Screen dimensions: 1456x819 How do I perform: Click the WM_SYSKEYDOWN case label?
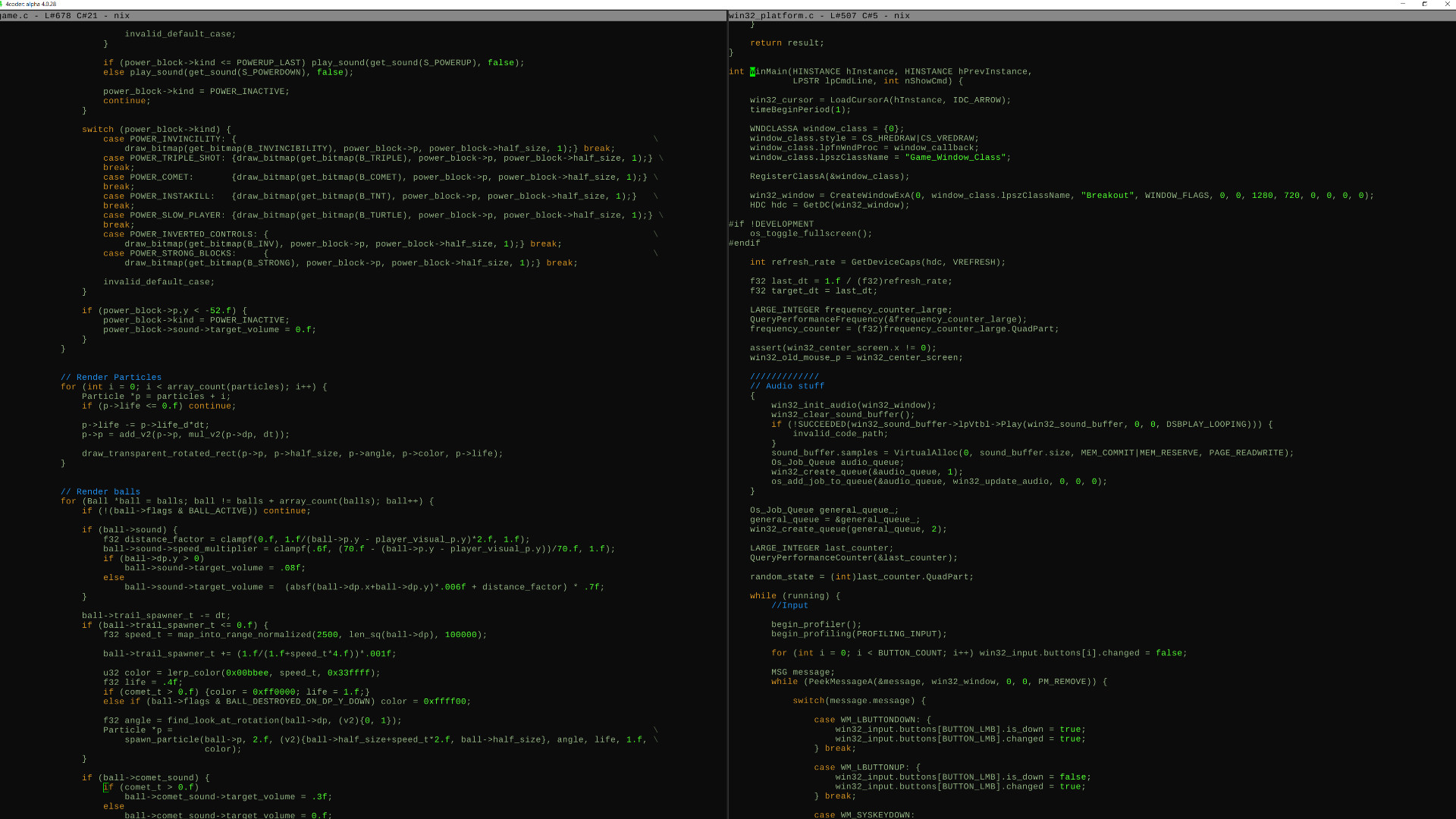[x=871, y=814]
